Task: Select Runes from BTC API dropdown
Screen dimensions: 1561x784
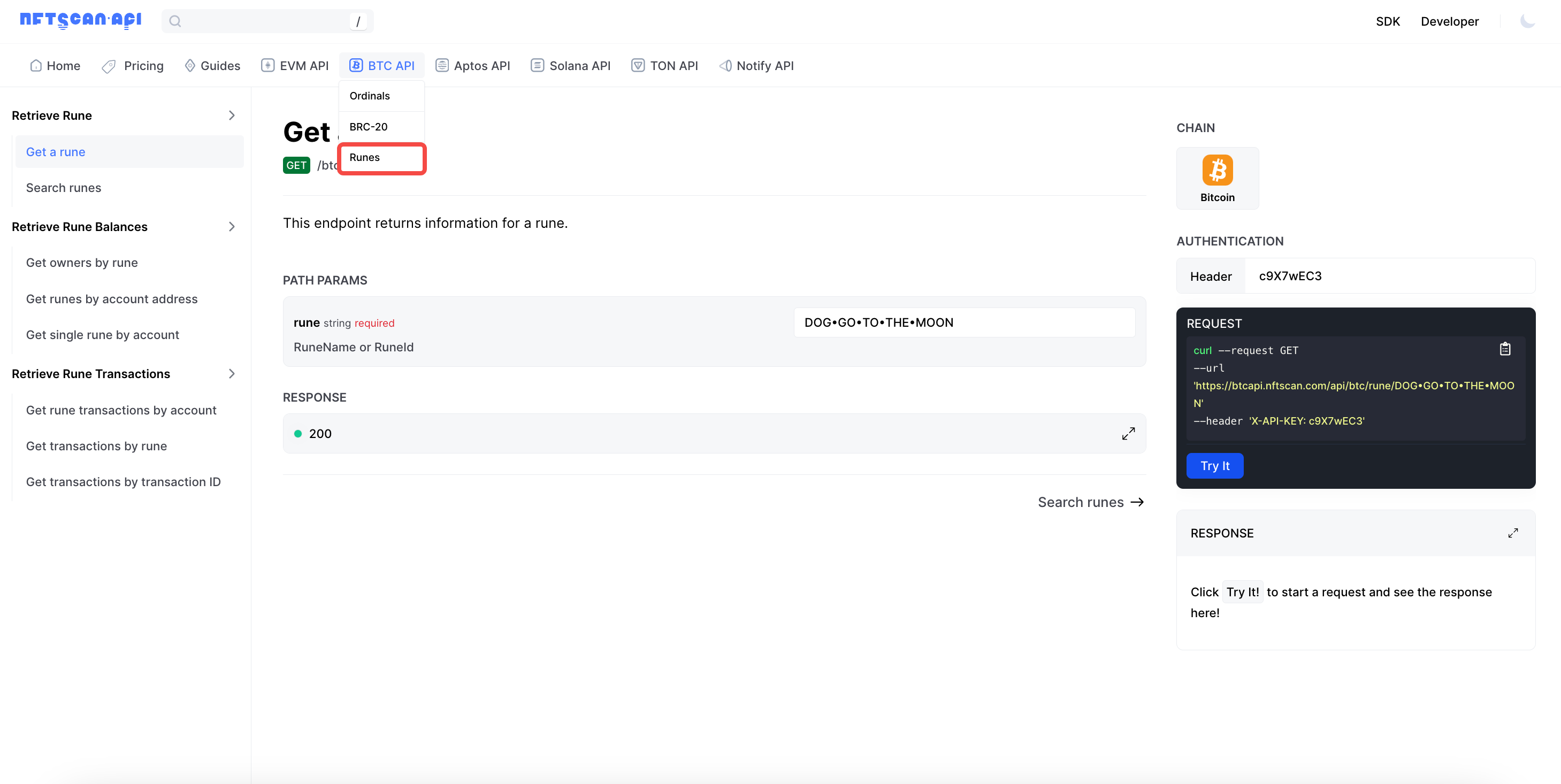Action: [x=382, y=158]
